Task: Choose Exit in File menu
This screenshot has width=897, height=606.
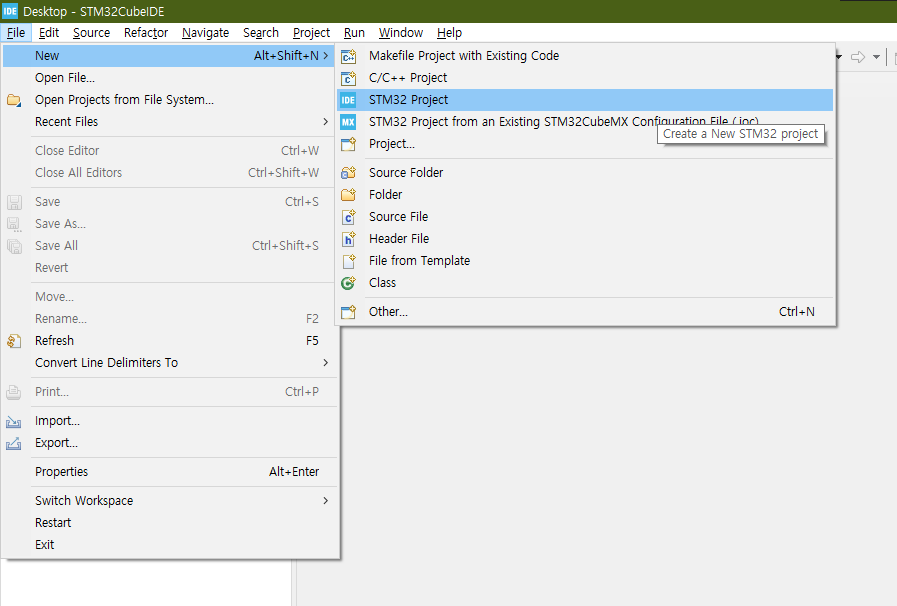Action: point(168,545)
